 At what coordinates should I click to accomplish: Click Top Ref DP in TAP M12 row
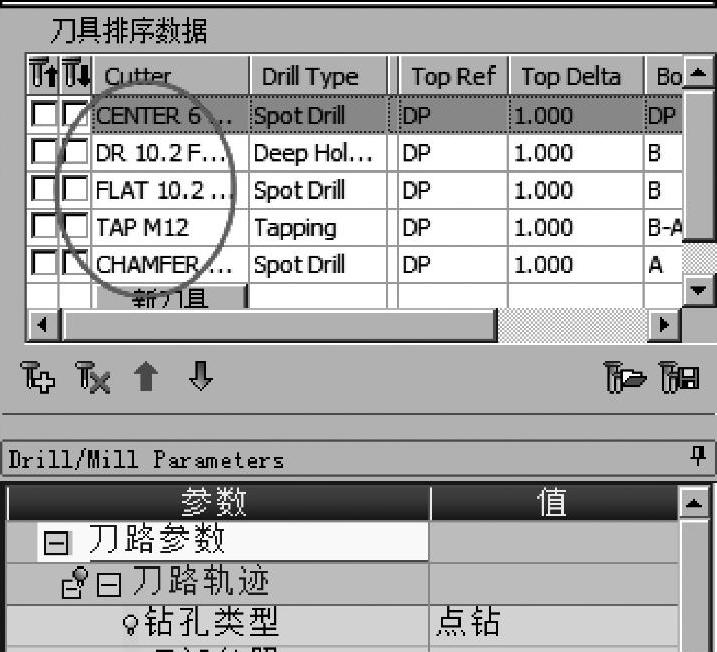point(453,227)
